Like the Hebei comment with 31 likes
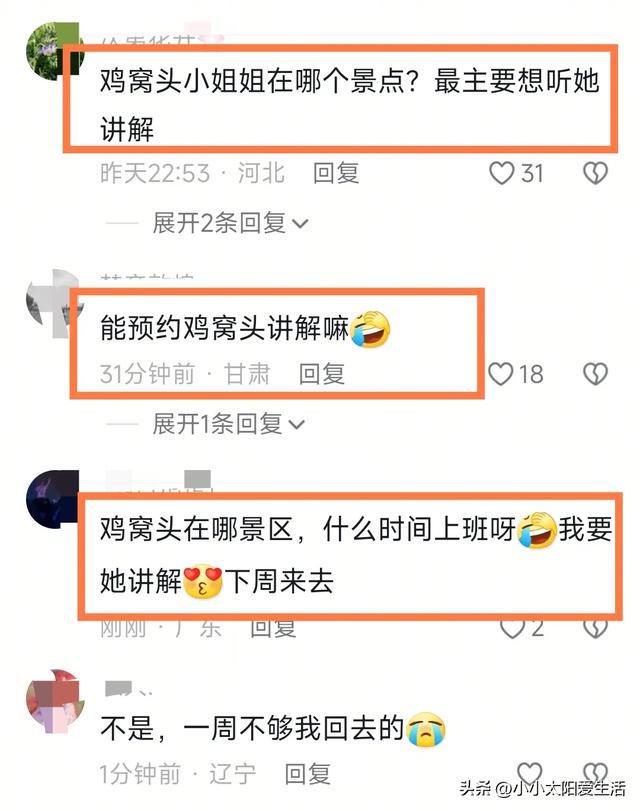Screen dimensions: 640x811 (x=501, y=173)
